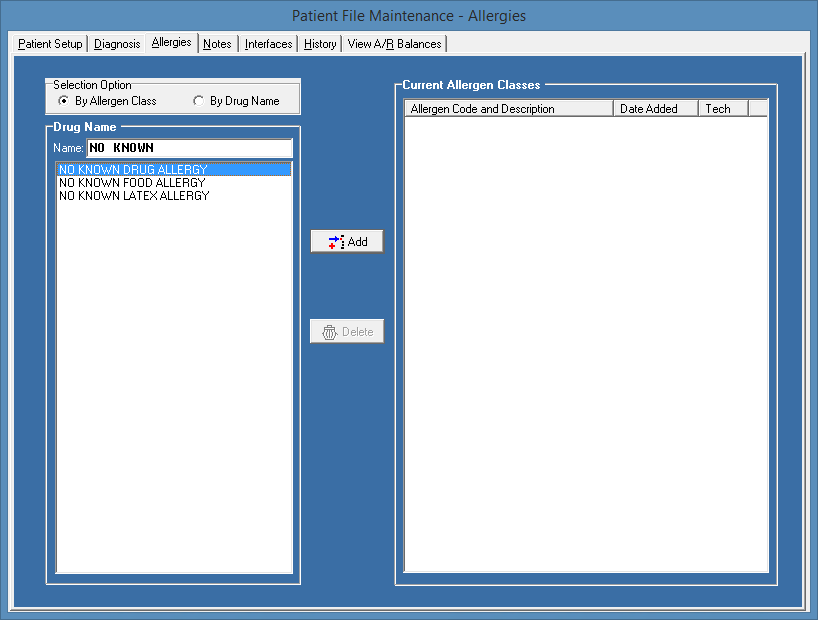Go to the Notes tab
The width and height of the screenshot is (818, 620).
pos(217,43)
